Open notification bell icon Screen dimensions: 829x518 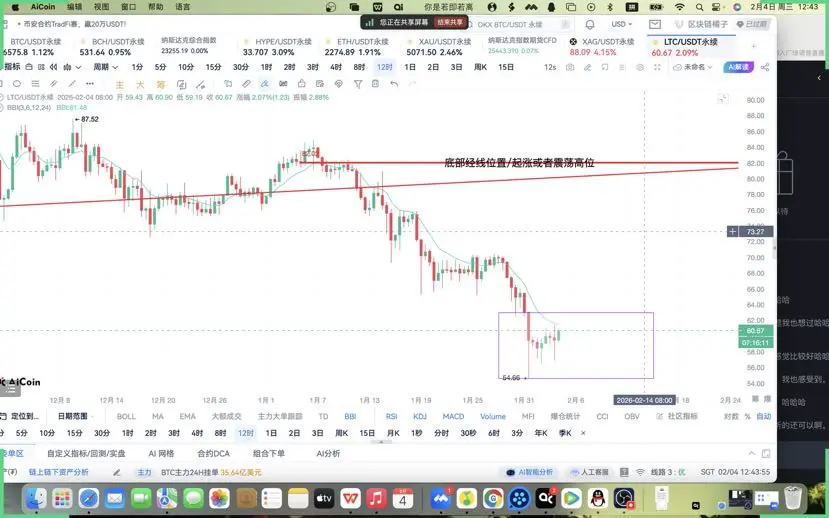pyautogui.click(x=589, y=24)
